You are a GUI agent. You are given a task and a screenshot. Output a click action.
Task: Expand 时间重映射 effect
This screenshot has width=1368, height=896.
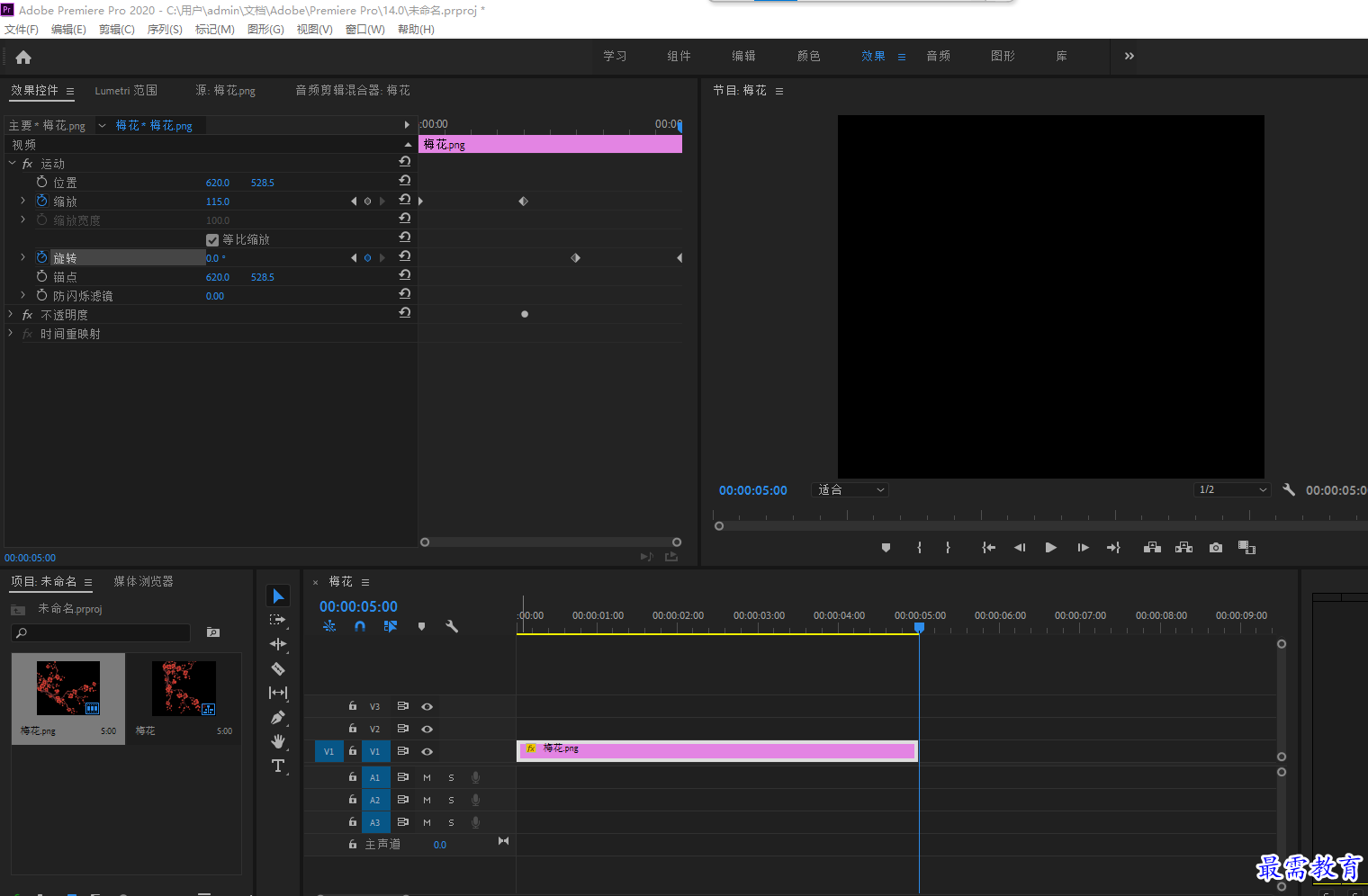pyautogui.click(x=11, y=333)
